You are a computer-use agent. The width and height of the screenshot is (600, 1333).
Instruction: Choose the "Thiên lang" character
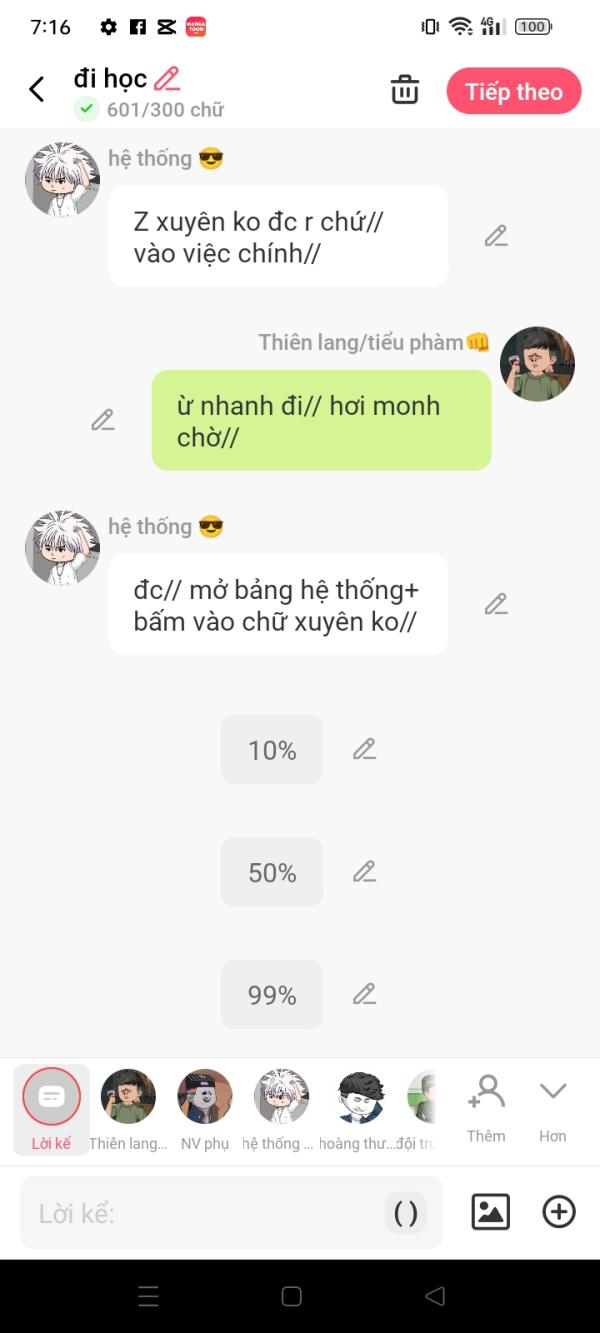[128, 1109]
